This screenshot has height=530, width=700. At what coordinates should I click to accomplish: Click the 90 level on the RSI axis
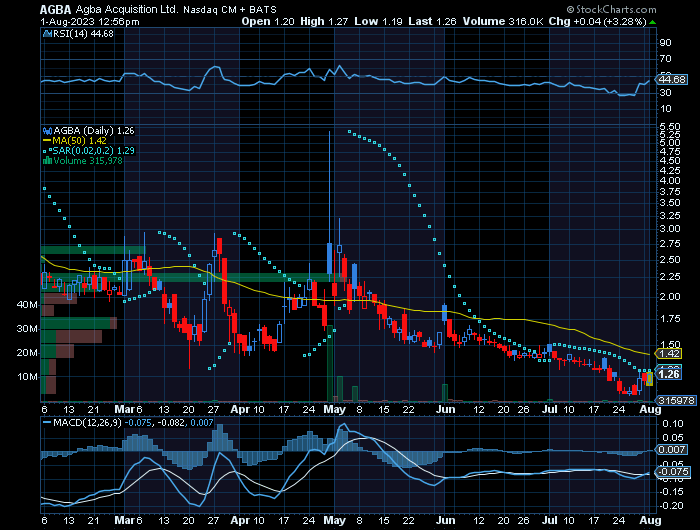coord(666,43)
